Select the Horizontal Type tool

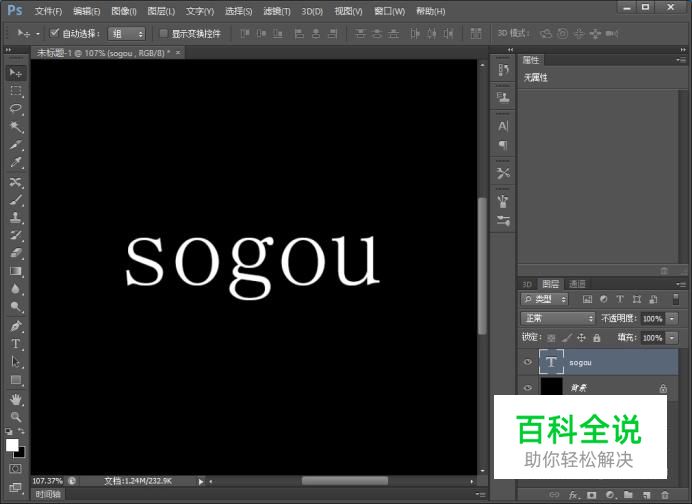(x=15, y=344)
